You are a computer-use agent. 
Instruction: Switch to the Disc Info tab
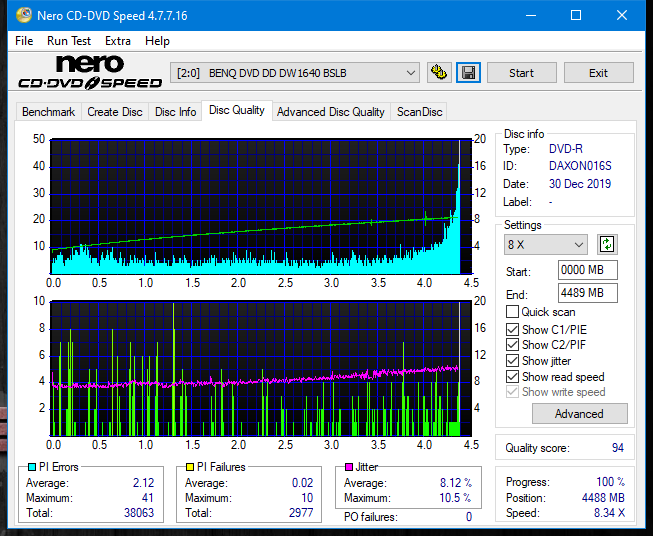(x=175, y=112)
